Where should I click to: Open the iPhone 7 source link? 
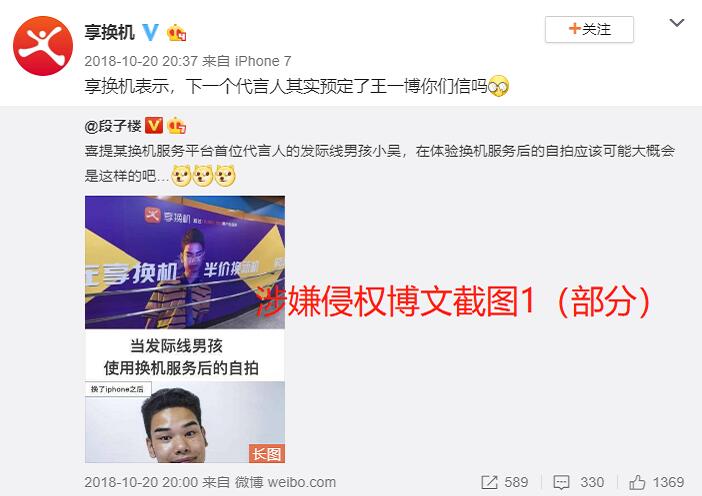263,61
